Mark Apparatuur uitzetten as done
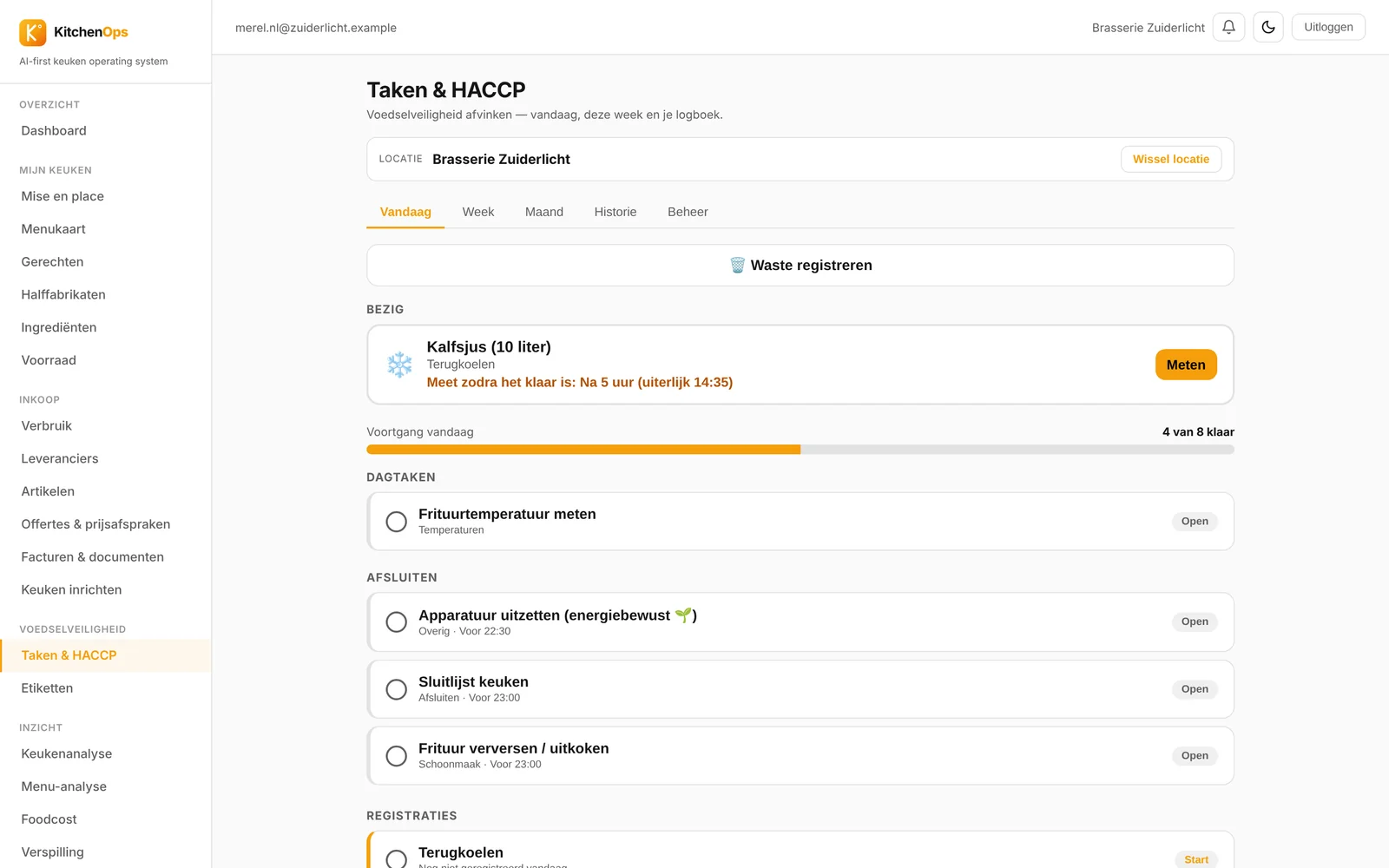 pyautogui.click(x=396, y=622)
